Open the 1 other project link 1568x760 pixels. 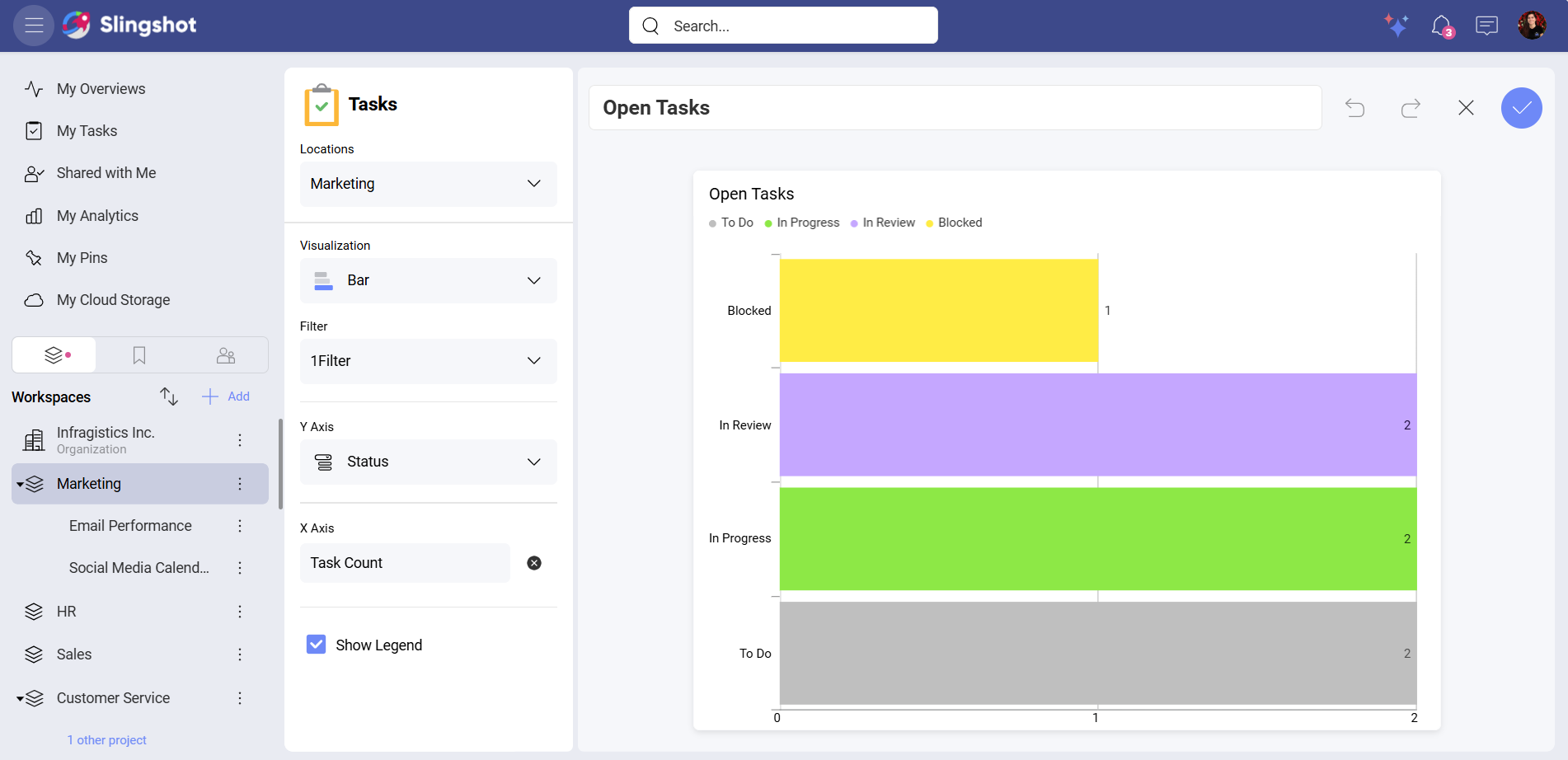click(107, 739)
